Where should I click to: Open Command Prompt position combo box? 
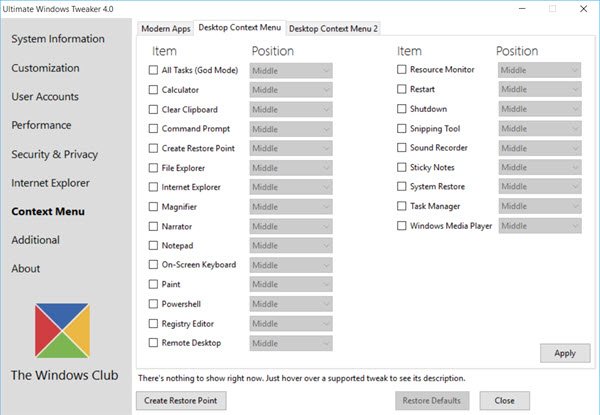291,129
